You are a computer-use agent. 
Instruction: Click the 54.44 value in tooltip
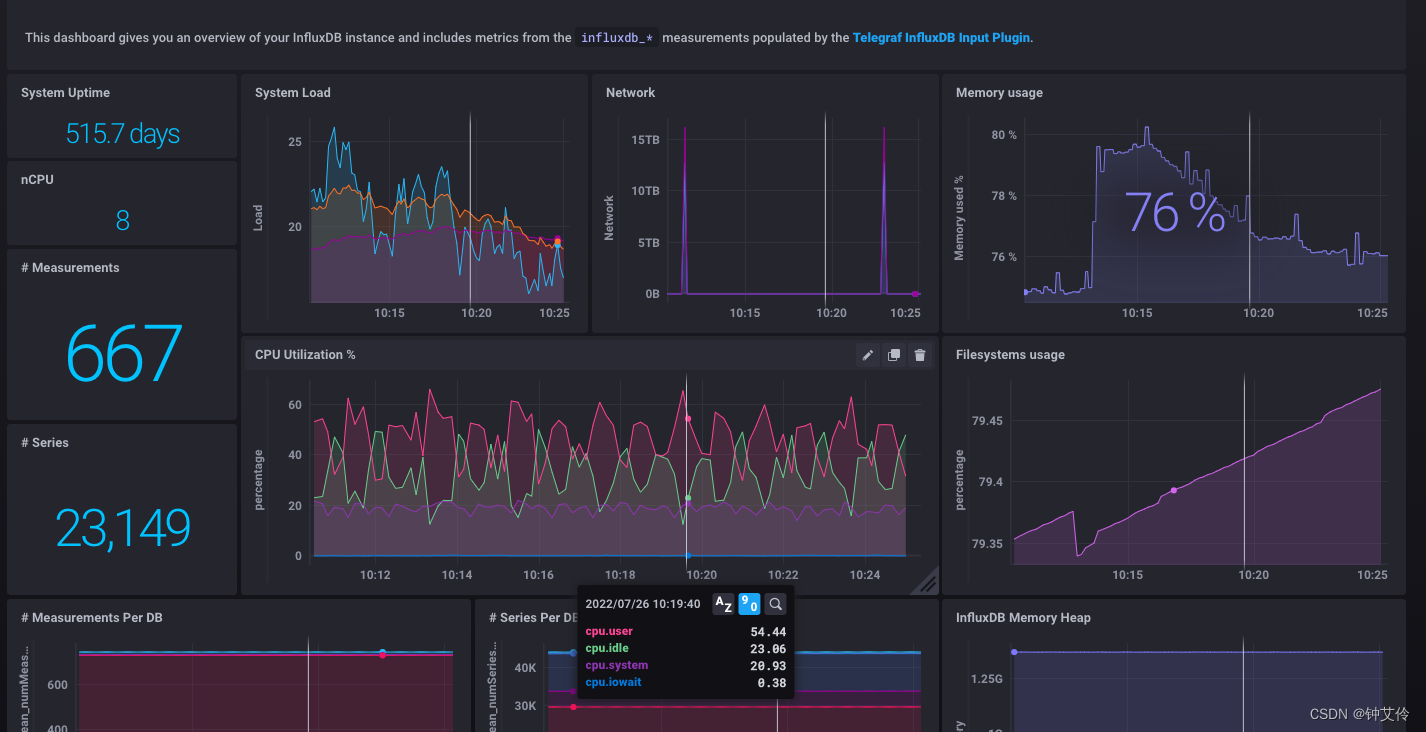[768, 632]
